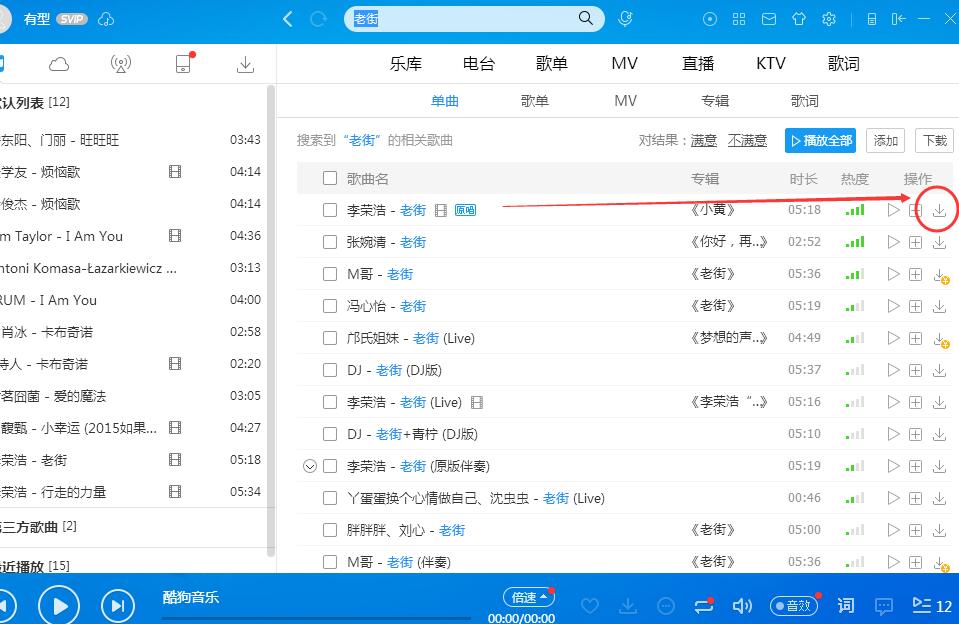Check the box for DJ - 老街+青柠 (DJ版)
Image resolution: width=959 pixels, height=624 pixels.
coord(330,434)
